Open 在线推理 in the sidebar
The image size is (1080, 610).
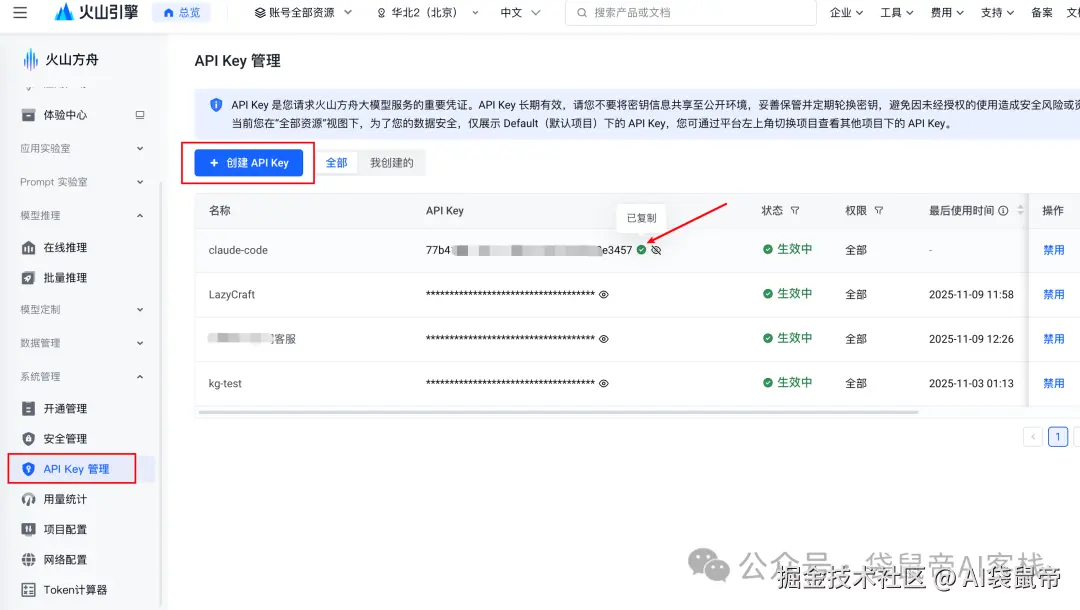point(65,247)
